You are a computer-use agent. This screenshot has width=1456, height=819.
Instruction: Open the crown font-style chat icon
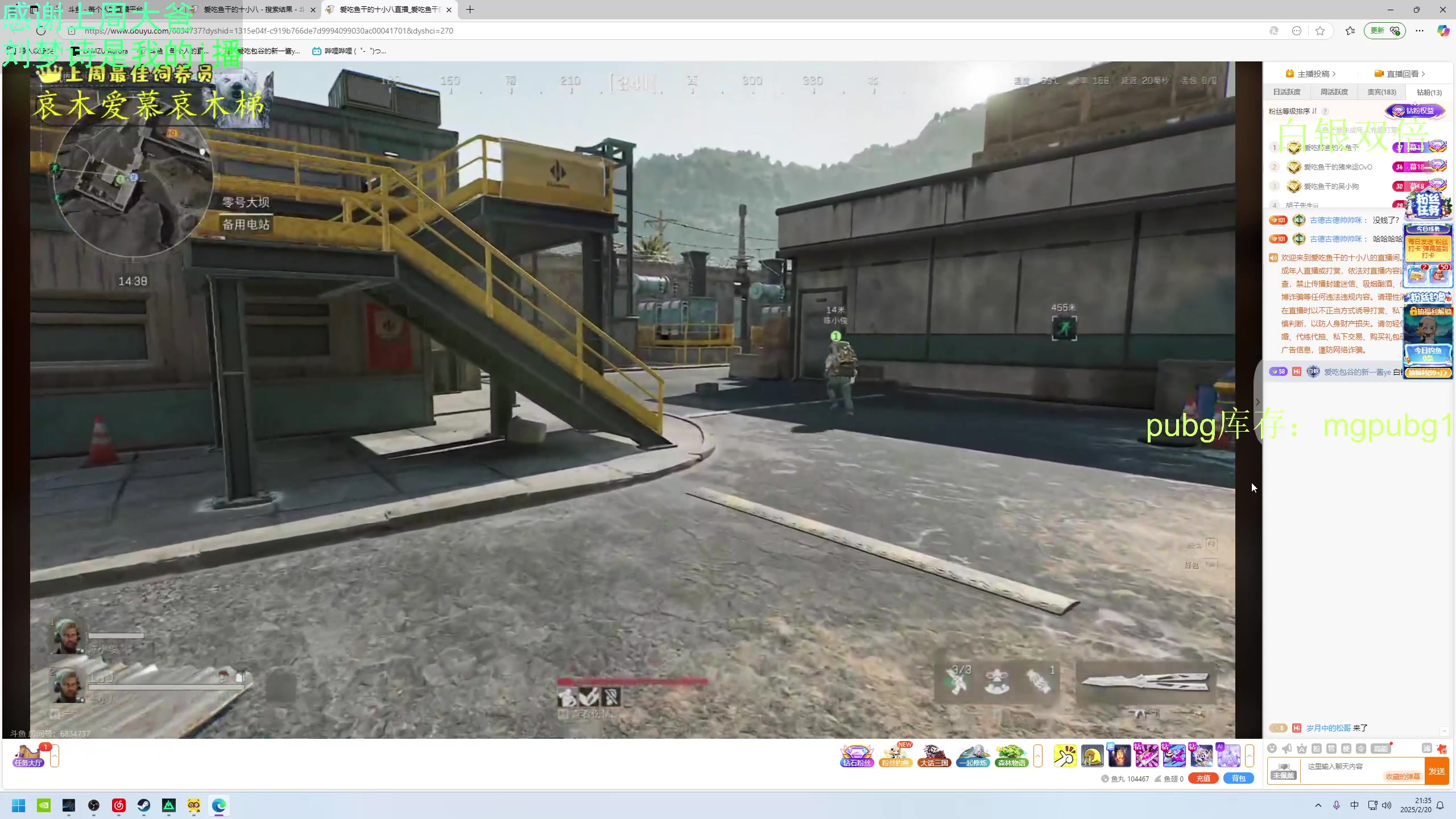click(x=1302, y=748)
